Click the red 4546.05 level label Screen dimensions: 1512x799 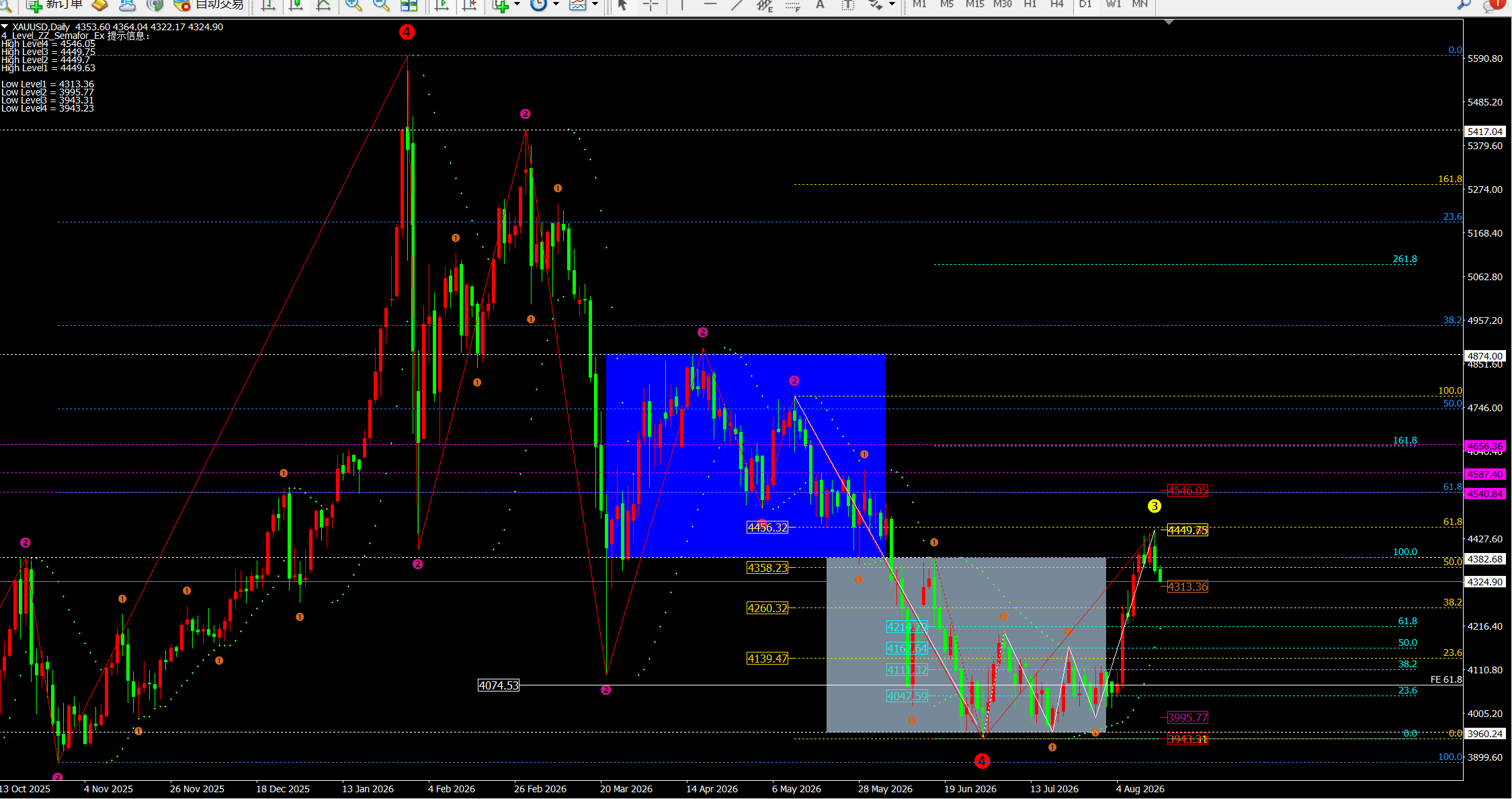[1187, 491]
